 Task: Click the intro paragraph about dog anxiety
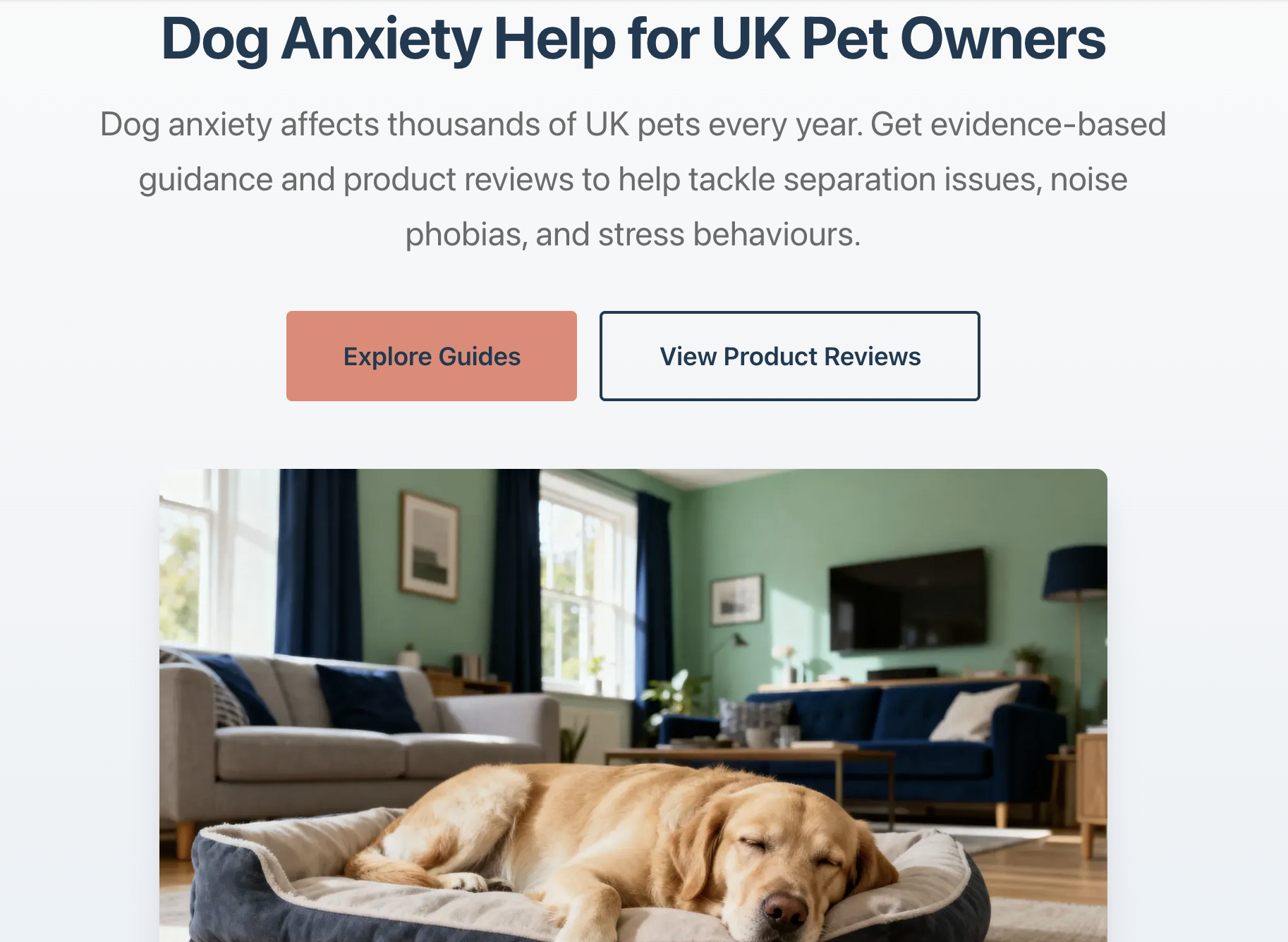[x=633, y=179]
